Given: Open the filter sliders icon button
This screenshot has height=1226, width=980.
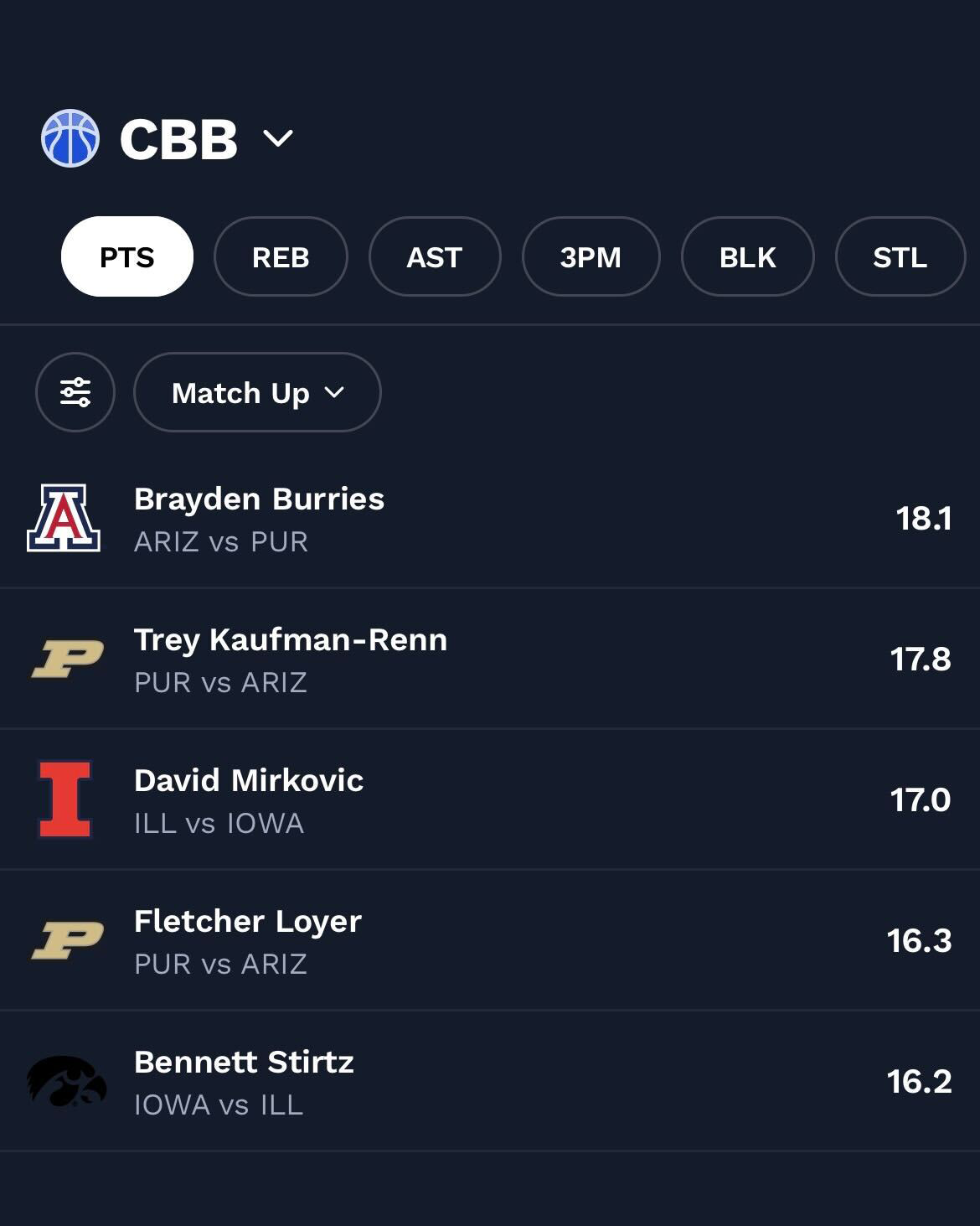Looking at the screenshot, I should [x=75, y=392].
